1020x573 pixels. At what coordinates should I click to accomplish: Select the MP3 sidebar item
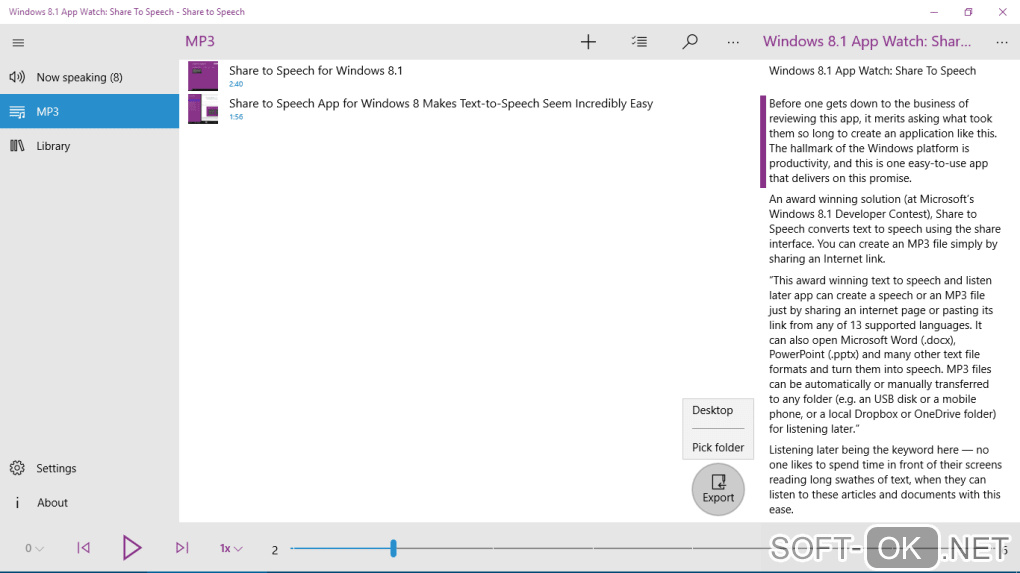[89, 111]
